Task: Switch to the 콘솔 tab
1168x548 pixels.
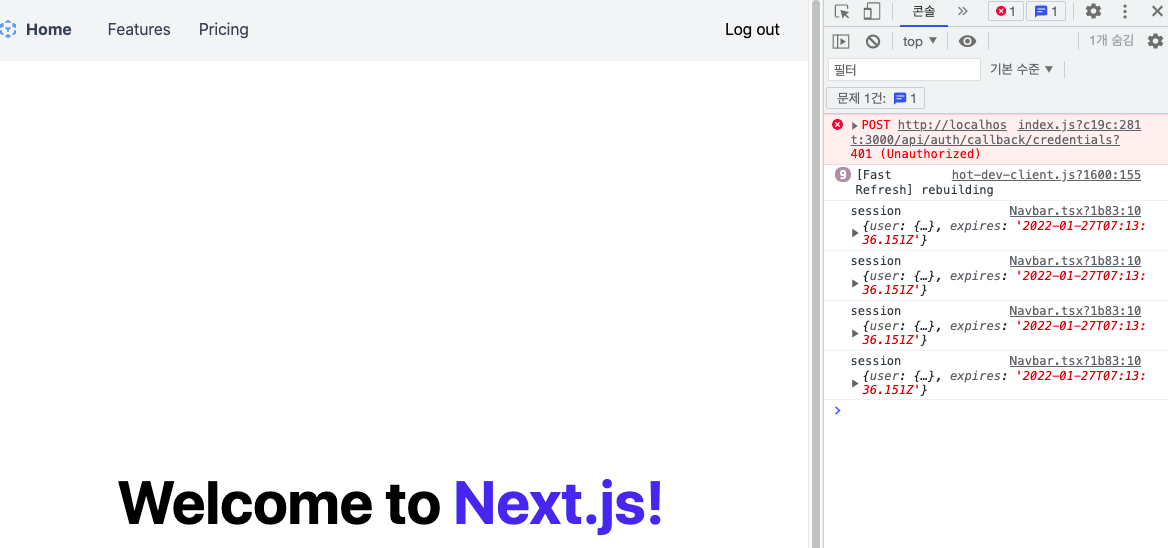Action: pos(924,11)
